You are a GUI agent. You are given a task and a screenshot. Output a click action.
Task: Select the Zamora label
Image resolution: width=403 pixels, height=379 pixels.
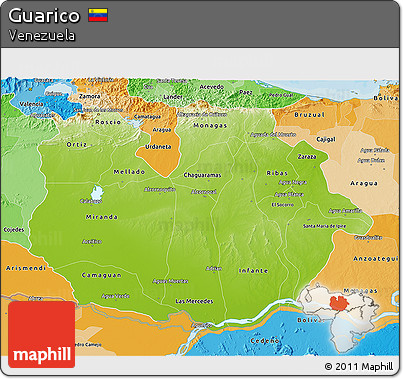coord(90,96)
